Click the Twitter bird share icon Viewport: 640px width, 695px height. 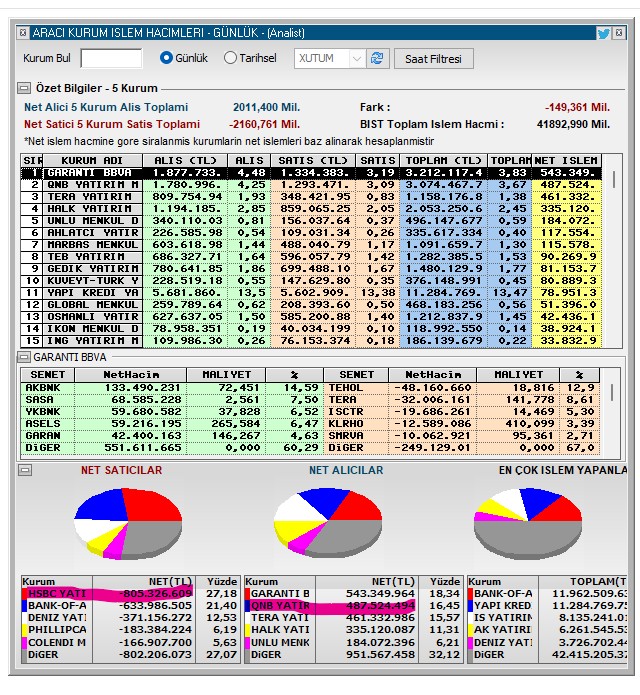603,33
